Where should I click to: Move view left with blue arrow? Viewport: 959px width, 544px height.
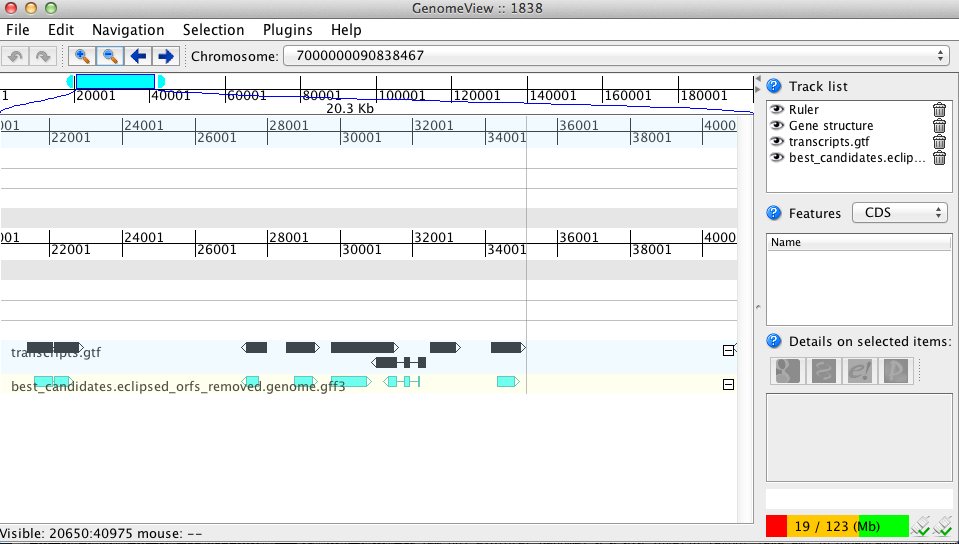[x=138, y=56]
